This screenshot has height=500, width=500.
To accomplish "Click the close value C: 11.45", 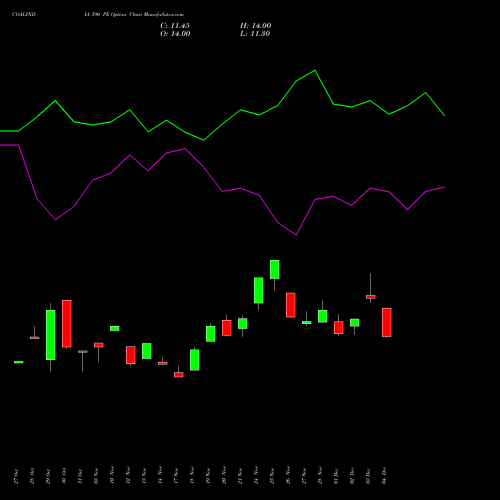I will (175, 26).
